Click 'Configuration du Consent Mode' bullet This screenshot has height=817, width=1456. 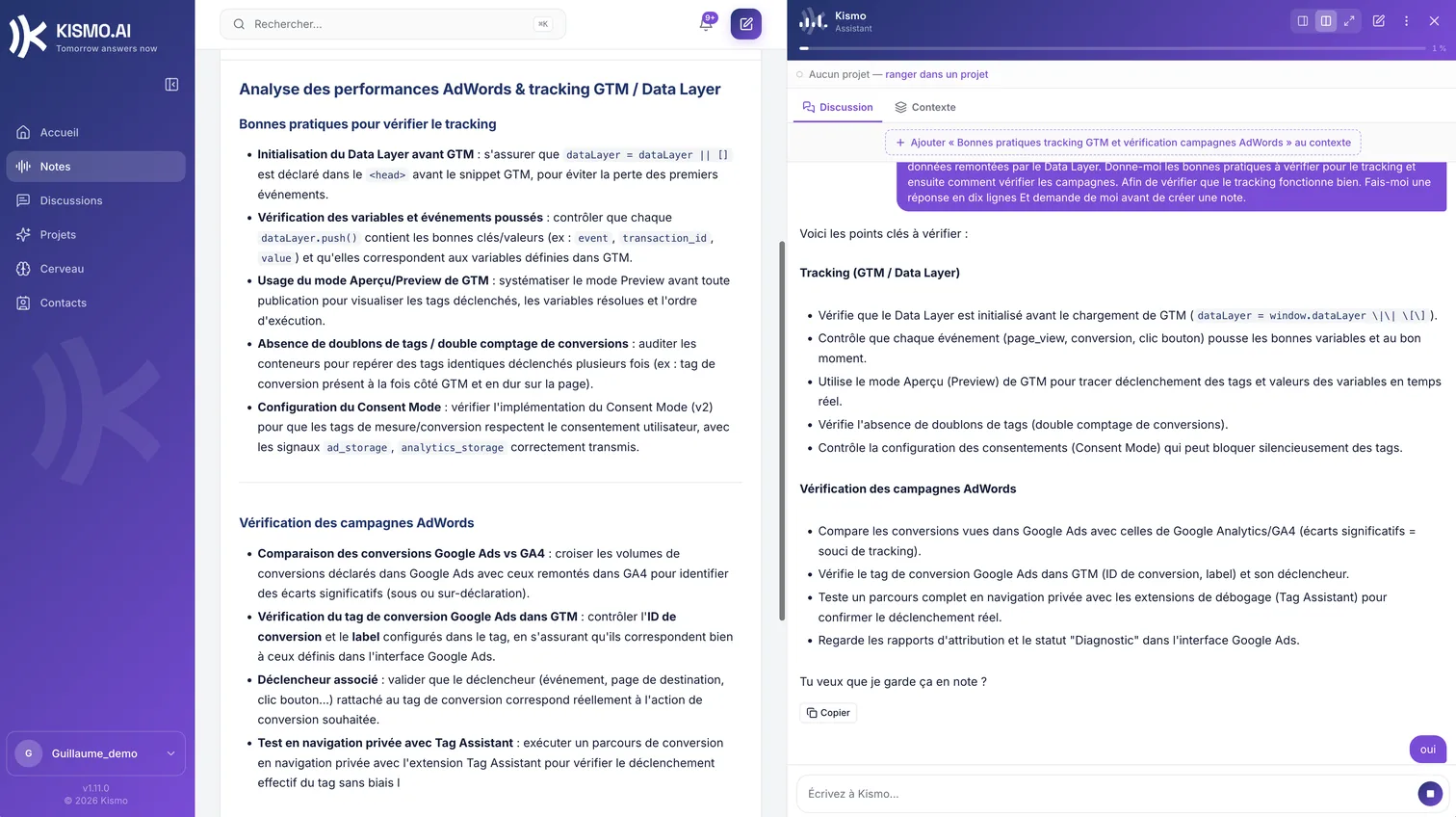click(350, 408)
